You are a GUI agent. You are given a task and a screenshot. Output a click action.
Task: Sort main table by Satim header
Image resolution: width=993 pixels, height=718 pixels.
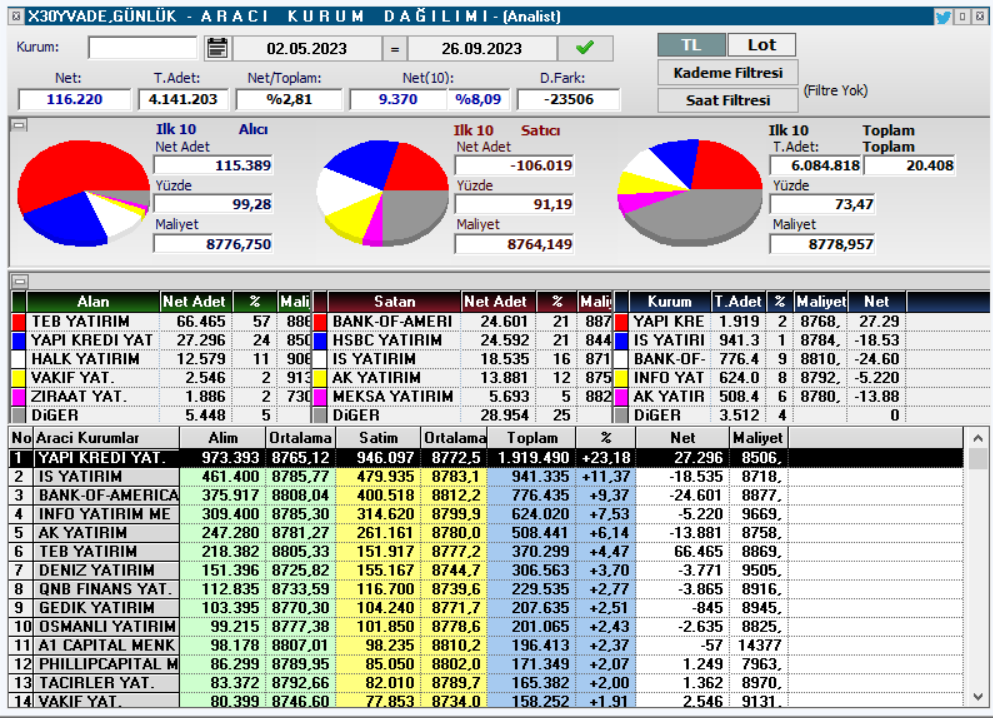tap(378, 438)
